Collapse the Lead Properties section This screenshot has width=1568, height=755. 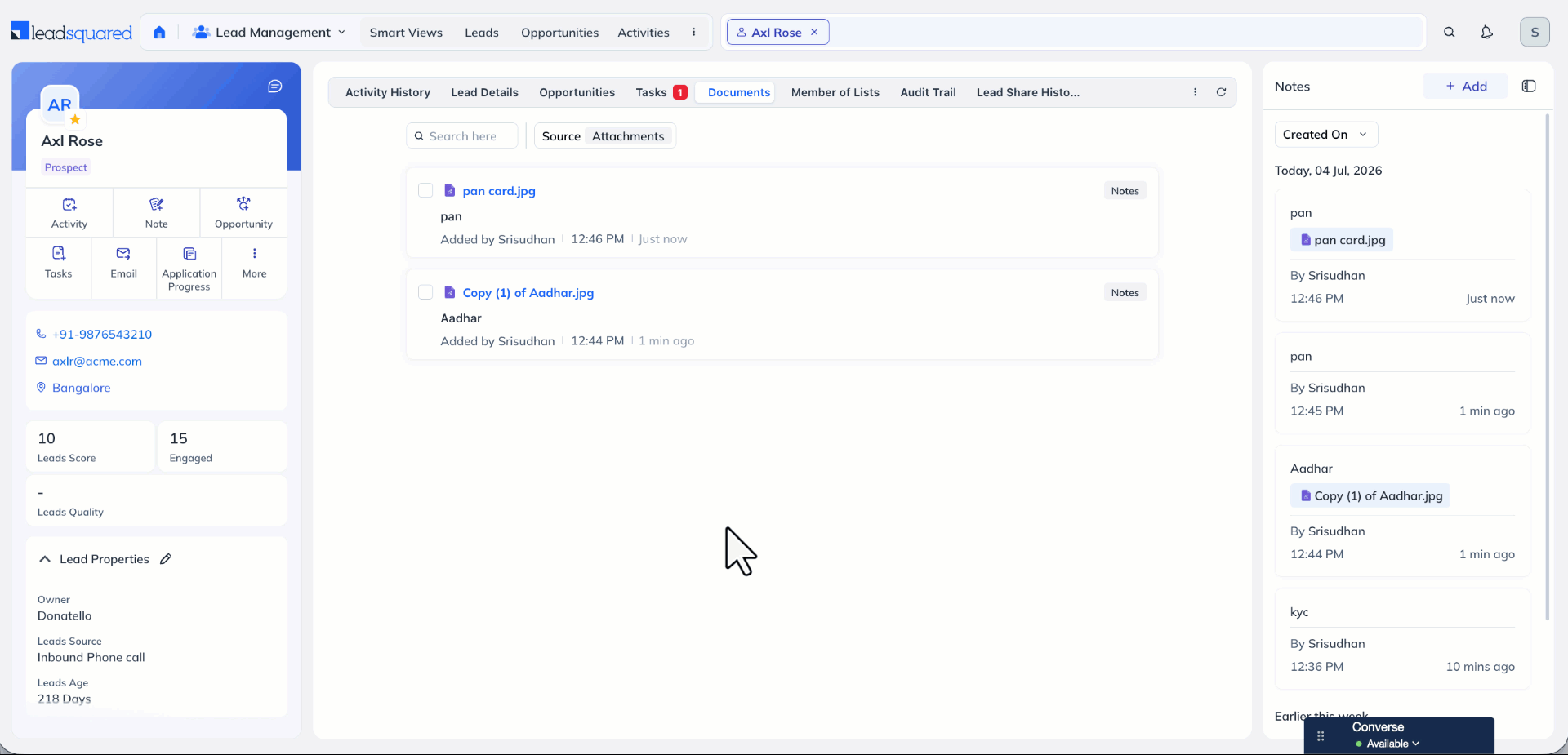[45, 559]
